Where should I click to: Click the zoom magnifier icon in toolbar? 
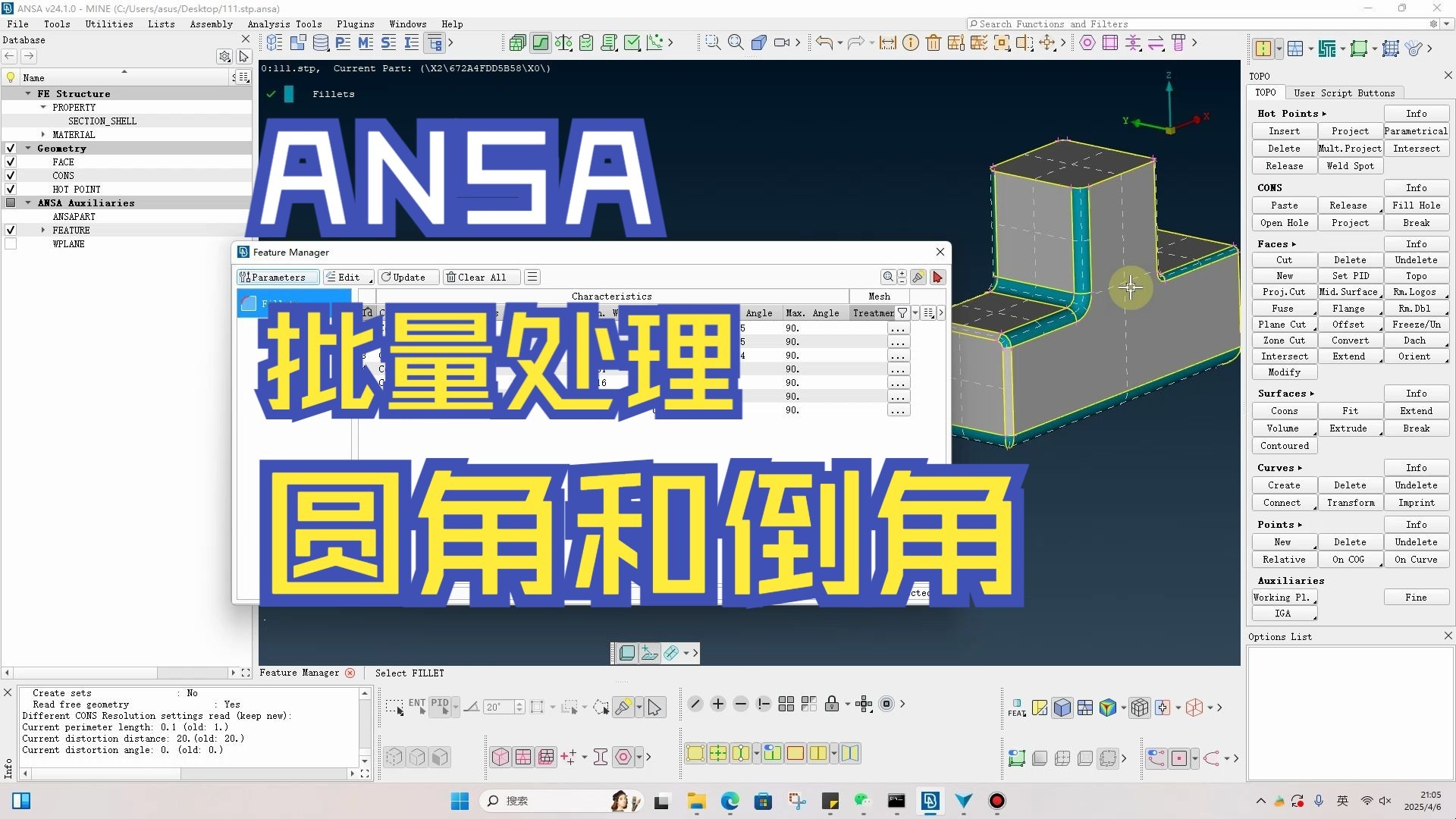click(736, 43)
